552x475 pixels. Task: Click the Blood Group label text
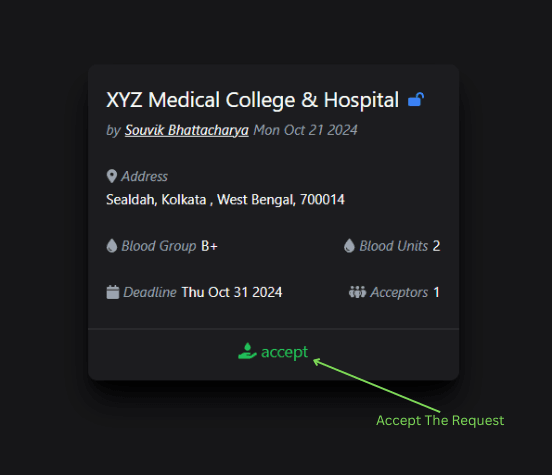pyautogui.click(x=159, y=246)
